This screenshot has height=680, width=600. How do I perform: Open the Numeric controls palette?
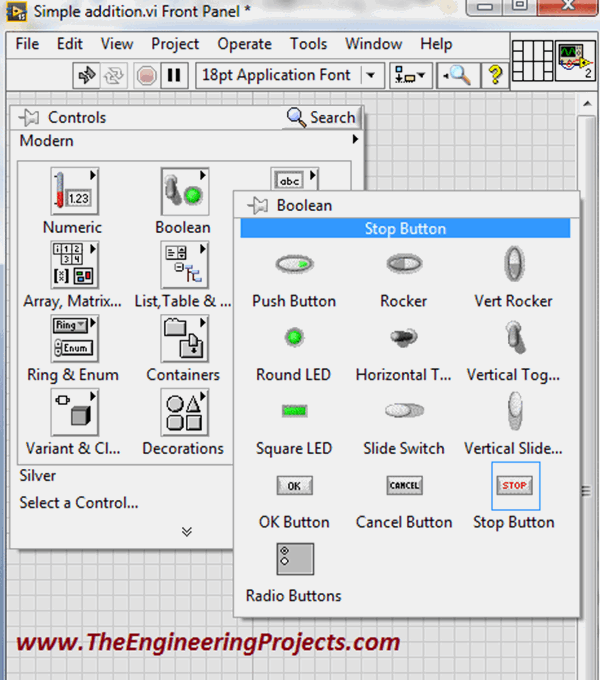click(72, 192)
